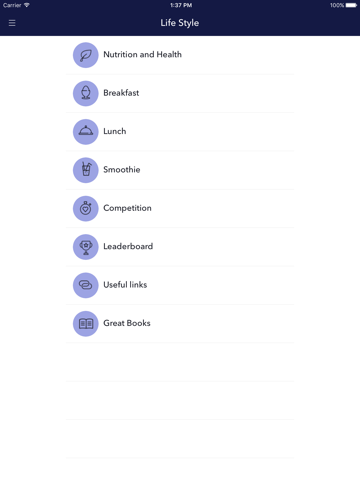Open the Competition label
The image size is (360, 480).
(127, 208)
